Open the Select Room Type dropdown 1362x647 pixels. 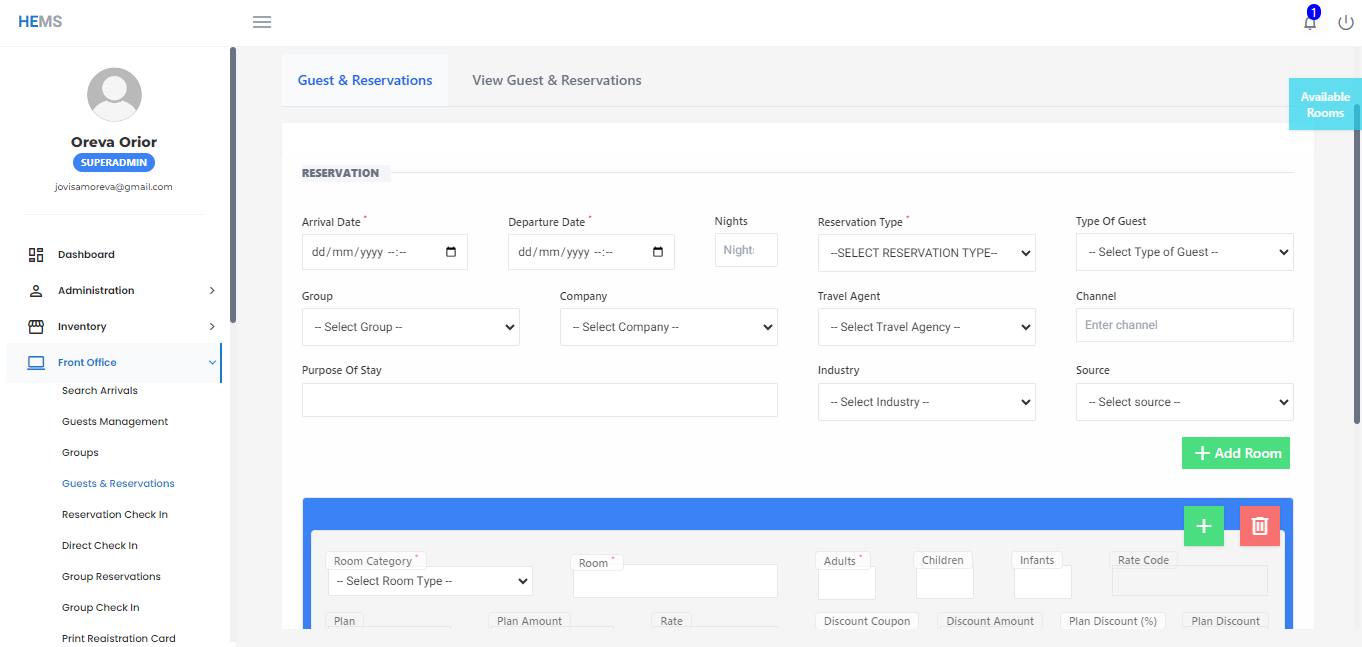tap(430, 581)
